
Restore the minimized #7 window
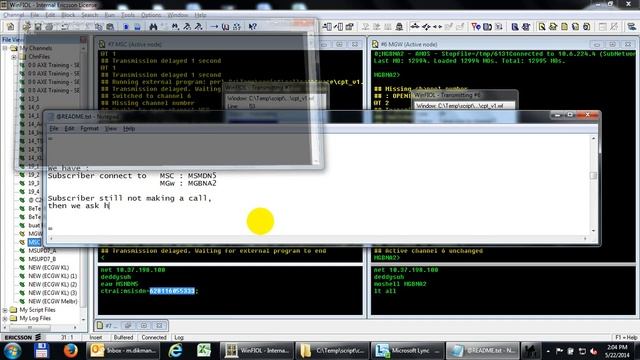point(128,326)
